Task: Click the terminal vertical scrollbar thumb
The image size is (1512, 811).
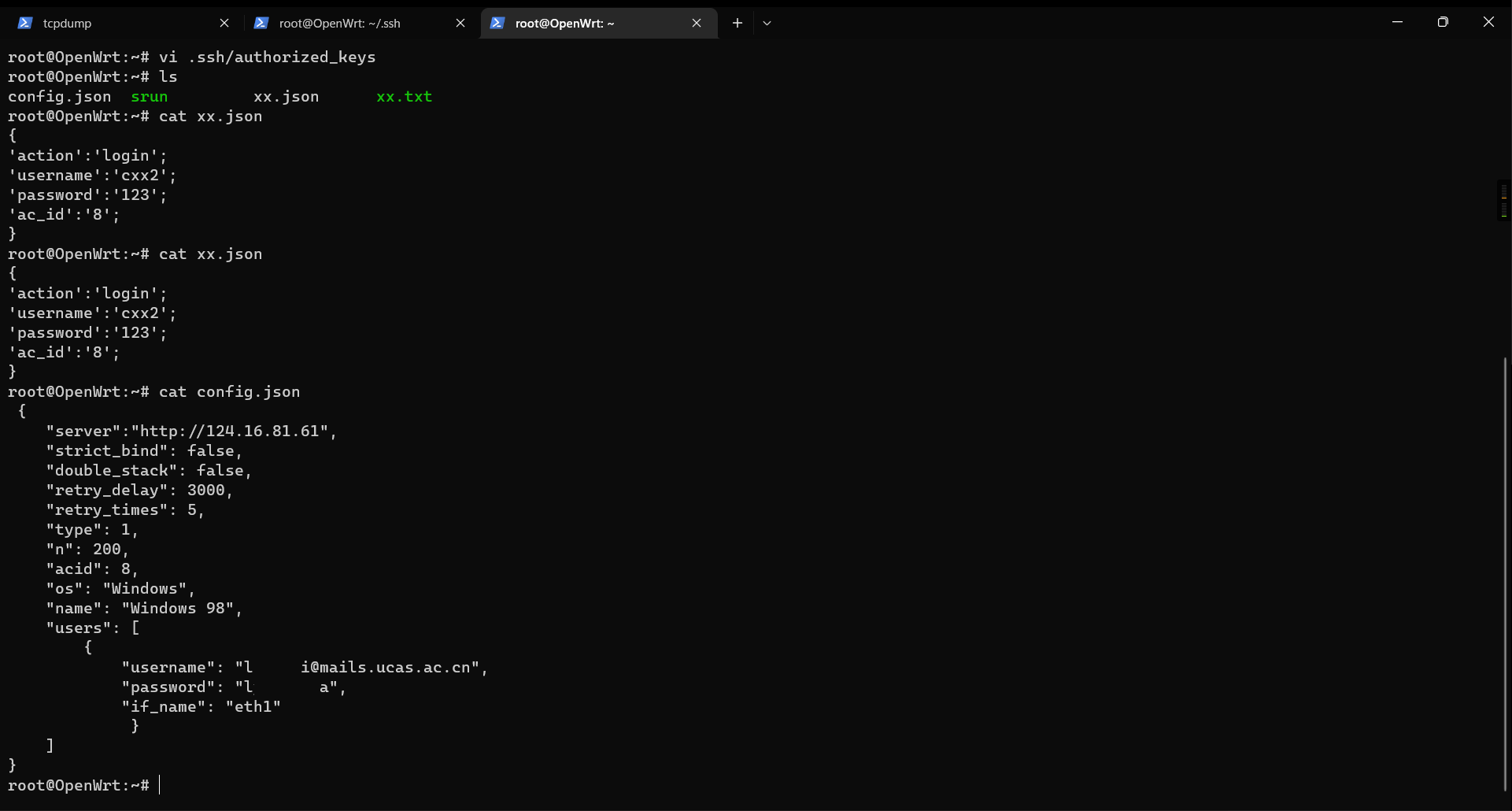Action: click(x=1506, y=574)
